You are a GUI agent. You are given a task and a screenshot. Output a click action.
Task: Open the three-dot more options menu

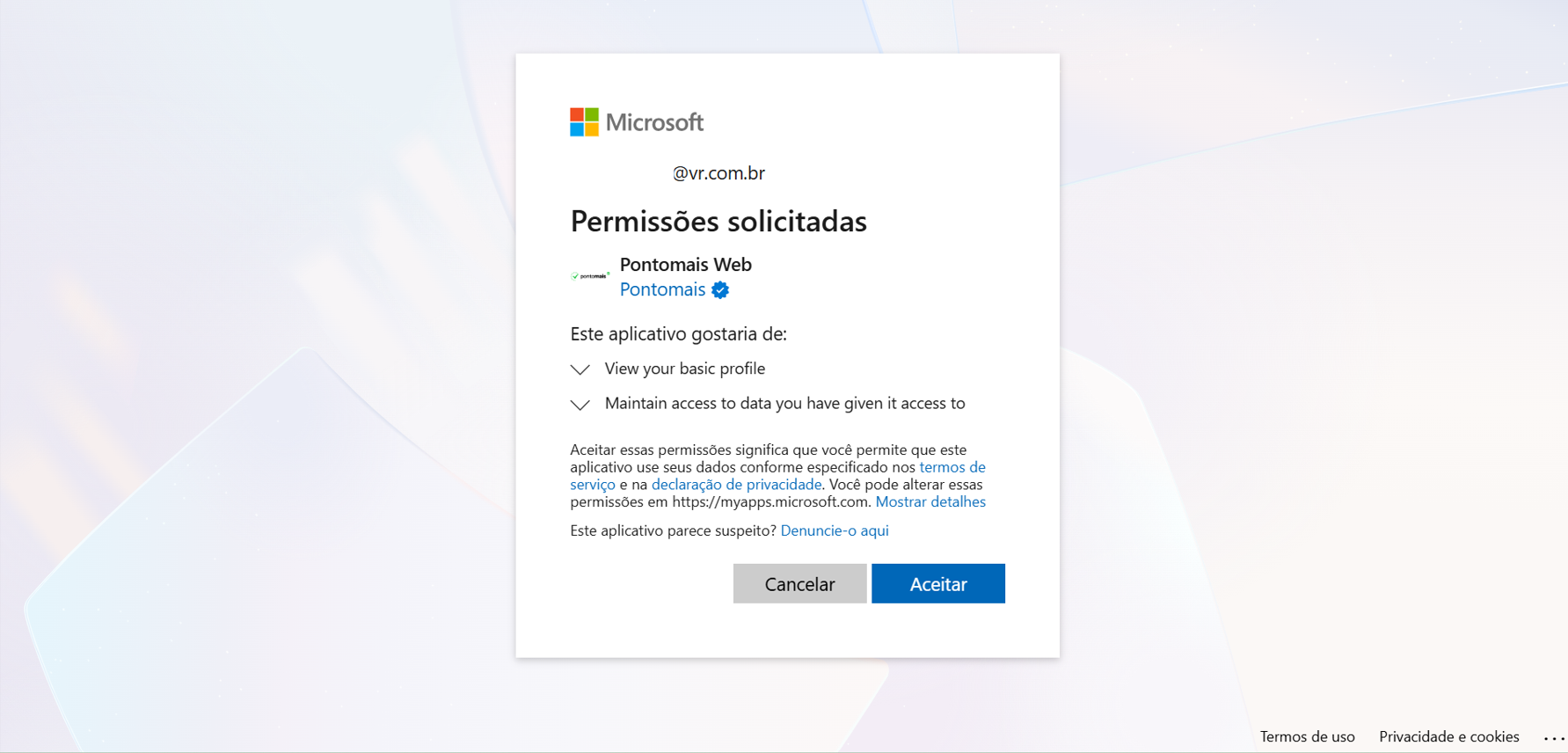(x=1553, y=738)
